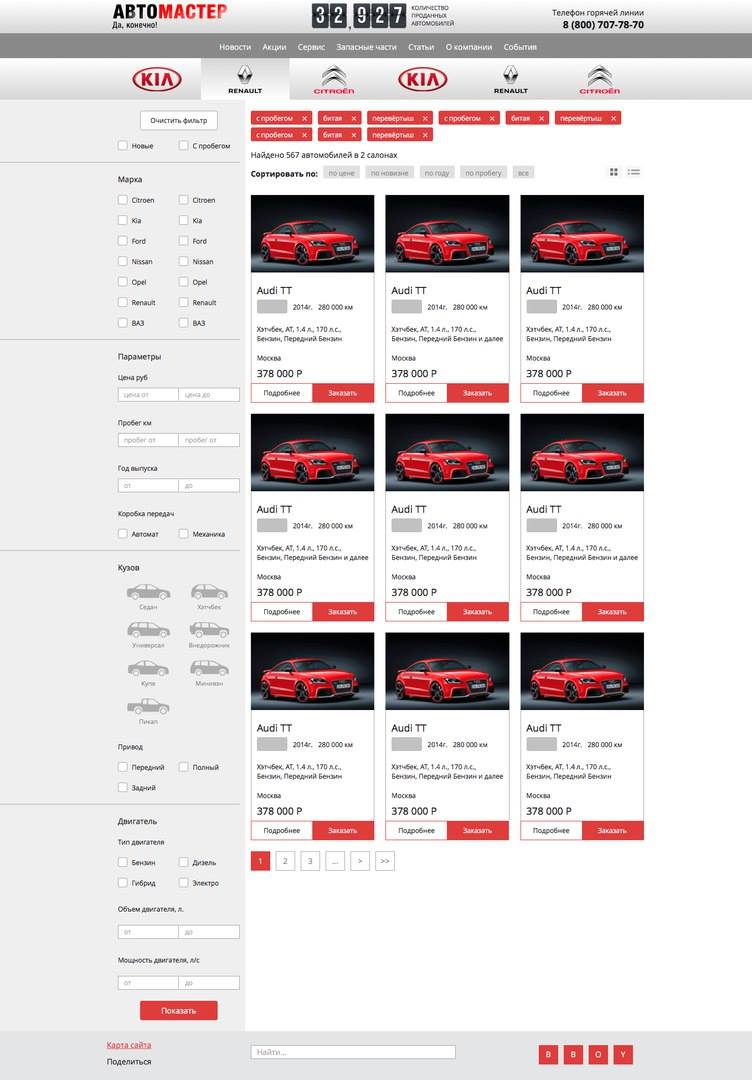752x1080 pixels.
Task: Open the Новости menu item
Action: coord(235,47)
